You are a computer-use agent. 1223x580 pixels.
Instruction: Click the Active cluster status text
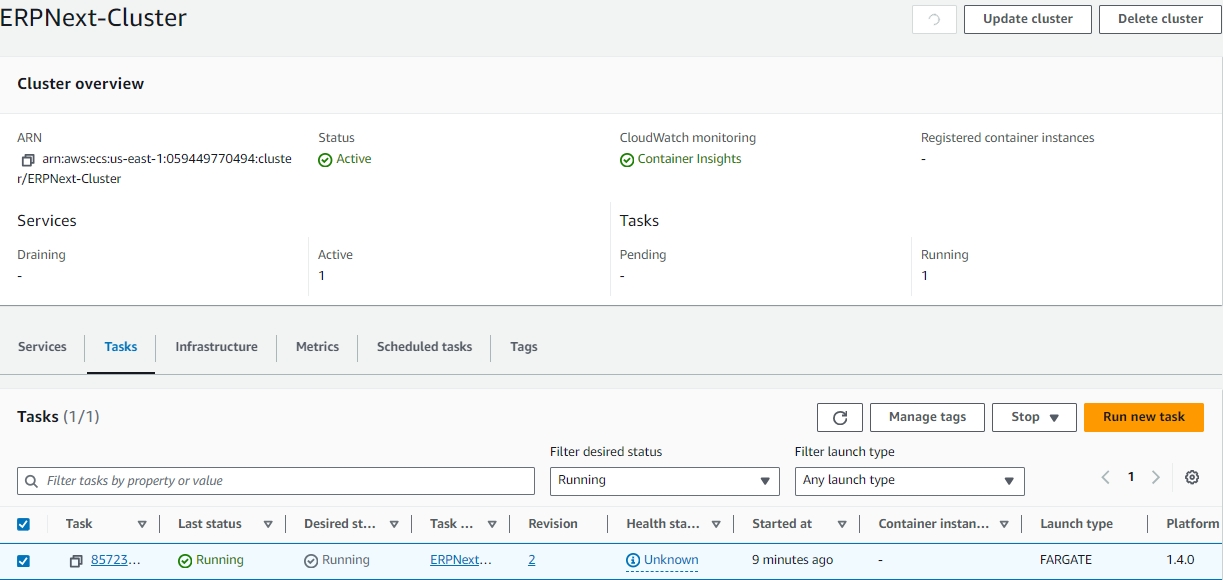pos(353,159)
